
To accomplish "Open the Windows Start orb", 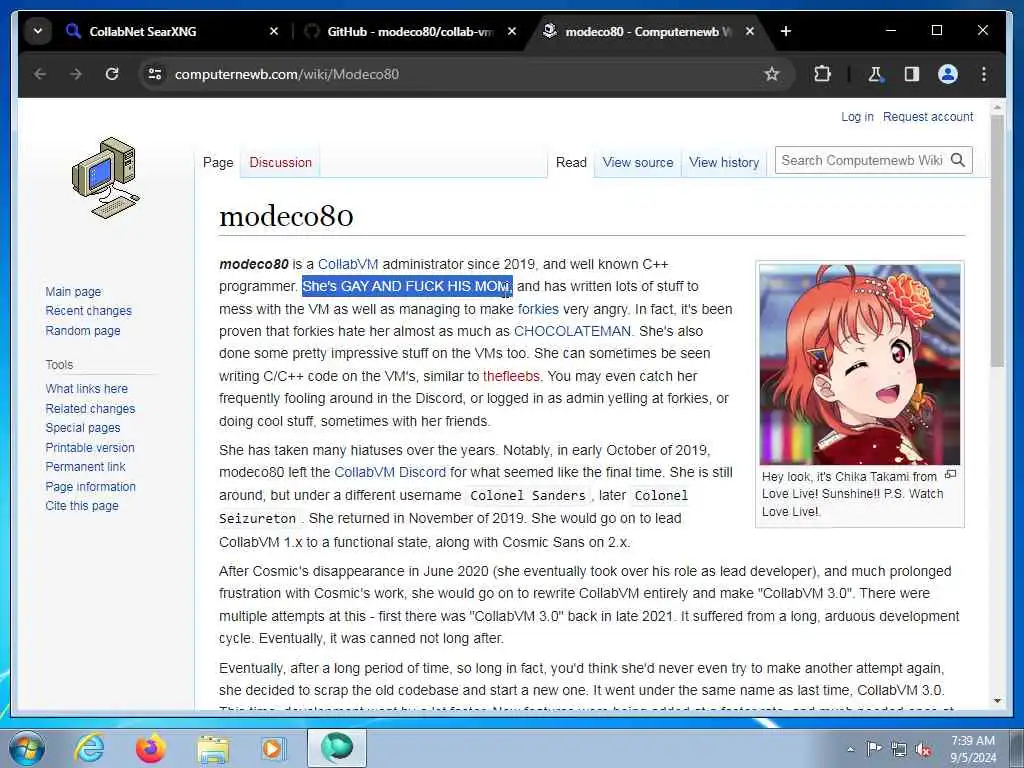I will point(26,748).
